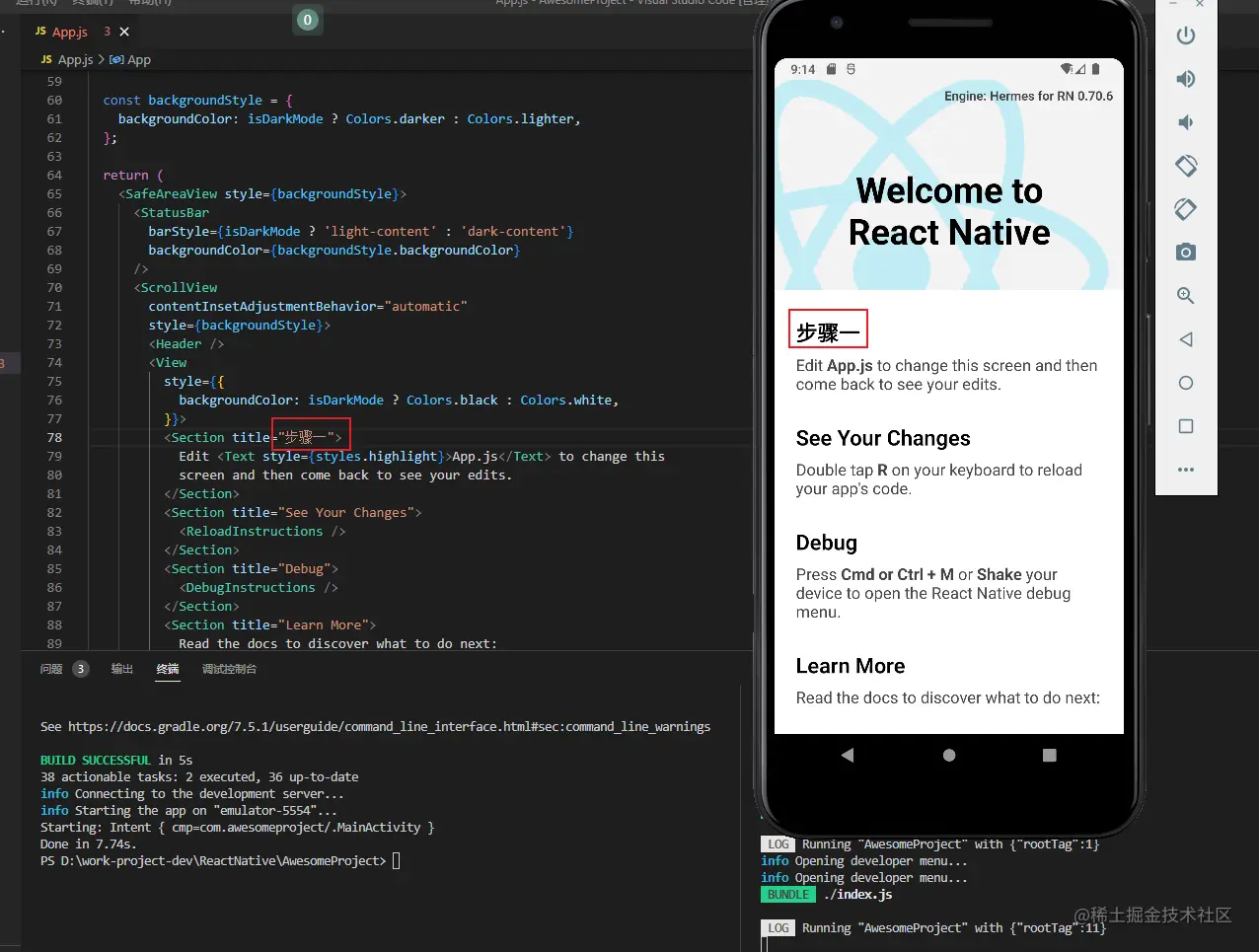Click line number 78 in the gutter
Image resolution: width=1259 pixels, height=952 pixels.
[x=54, y=437]
